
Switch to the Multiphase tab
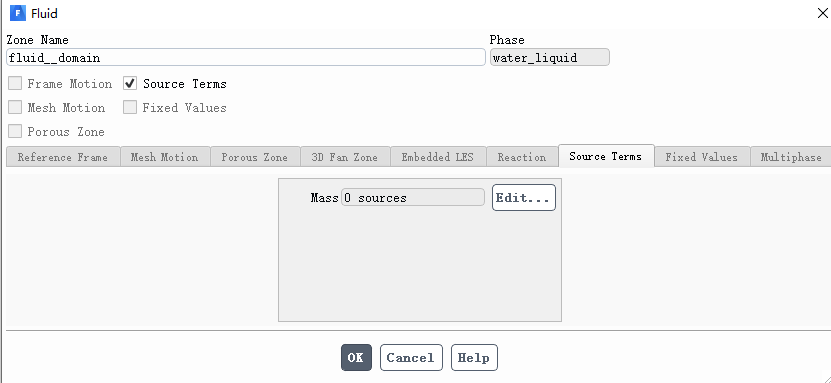791,157
